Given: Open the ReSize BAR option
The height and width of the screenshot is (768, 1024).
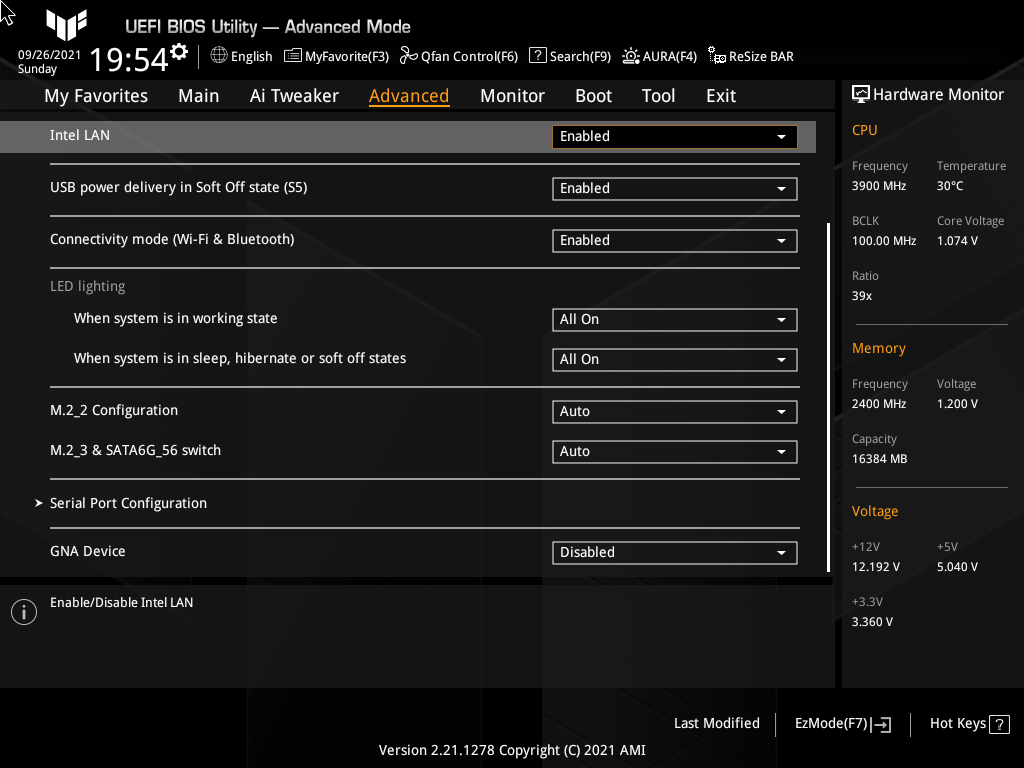Looking at the screenshot, I should (750, 56).
